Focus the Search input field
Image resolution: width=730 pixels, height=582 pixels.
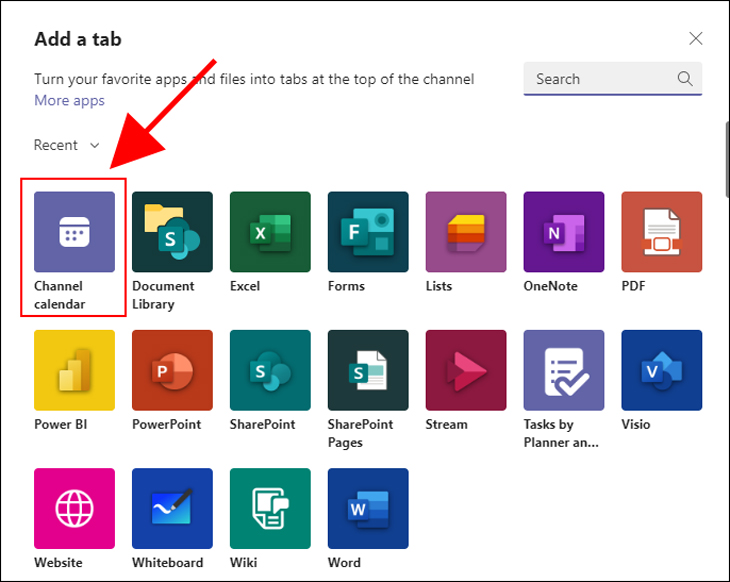click(613, 79)
